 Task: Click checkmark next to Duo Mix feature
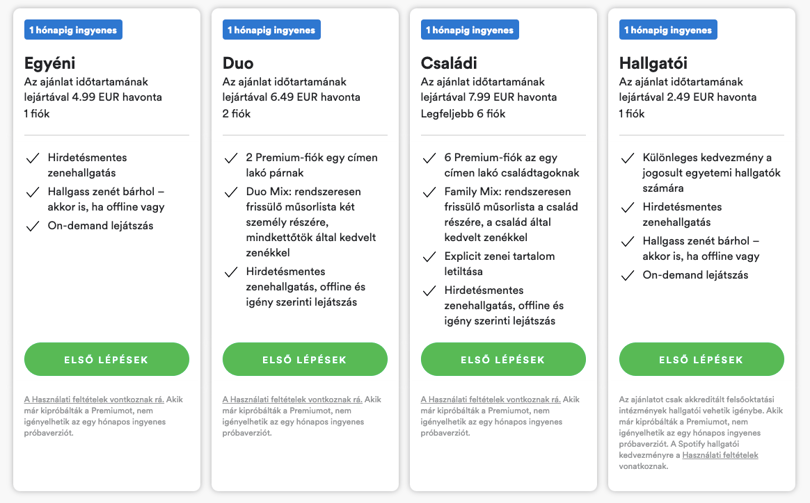tap(231, 192)
